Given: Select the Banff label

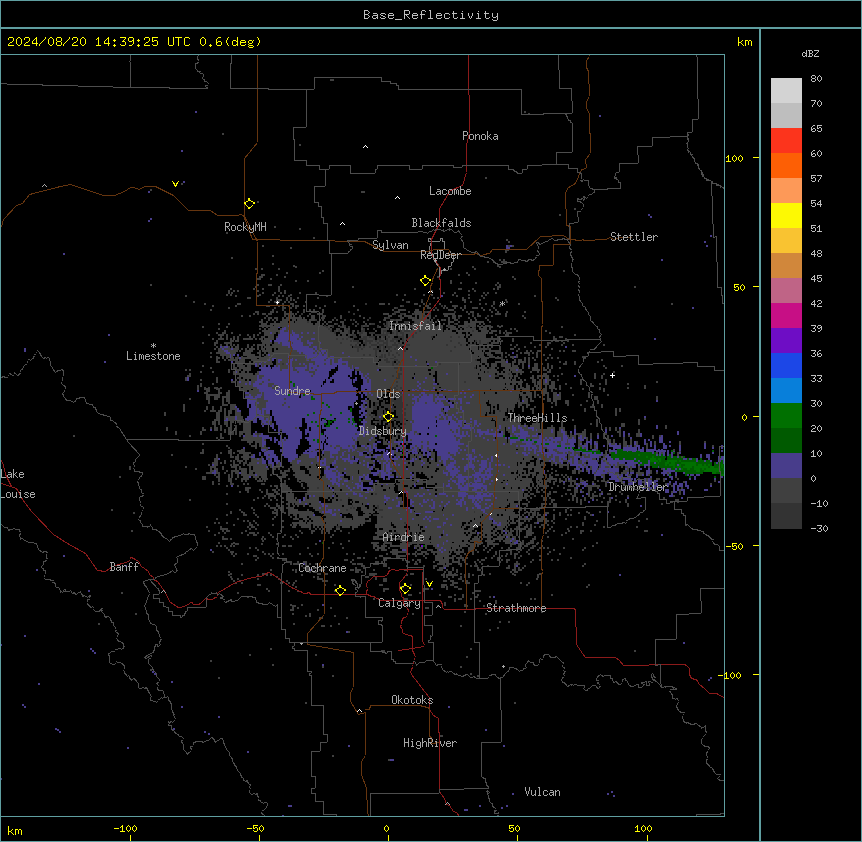Looking at the screenshot, I should click(124, 567).
